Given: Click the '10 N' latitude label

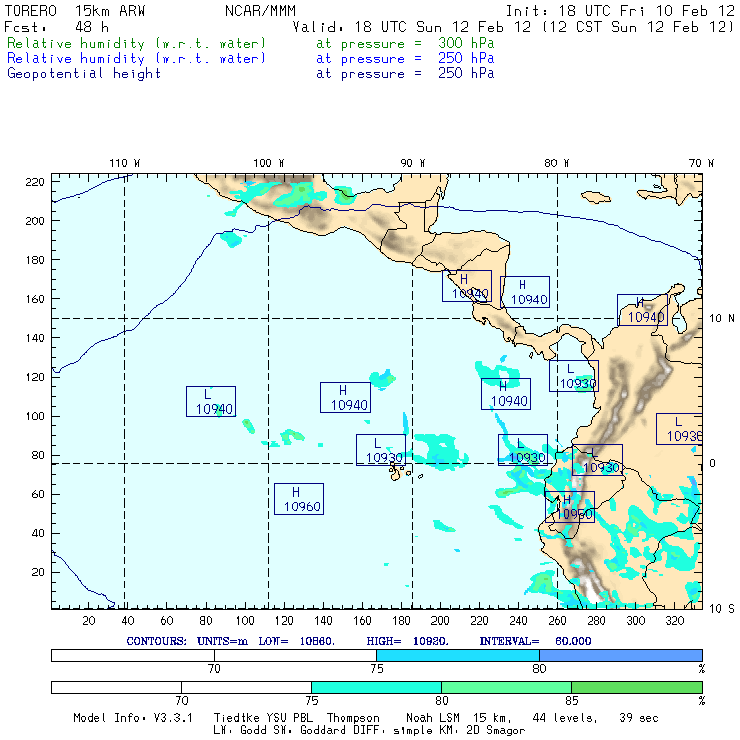Looking at the screenshot, I should tap(722, 319).
